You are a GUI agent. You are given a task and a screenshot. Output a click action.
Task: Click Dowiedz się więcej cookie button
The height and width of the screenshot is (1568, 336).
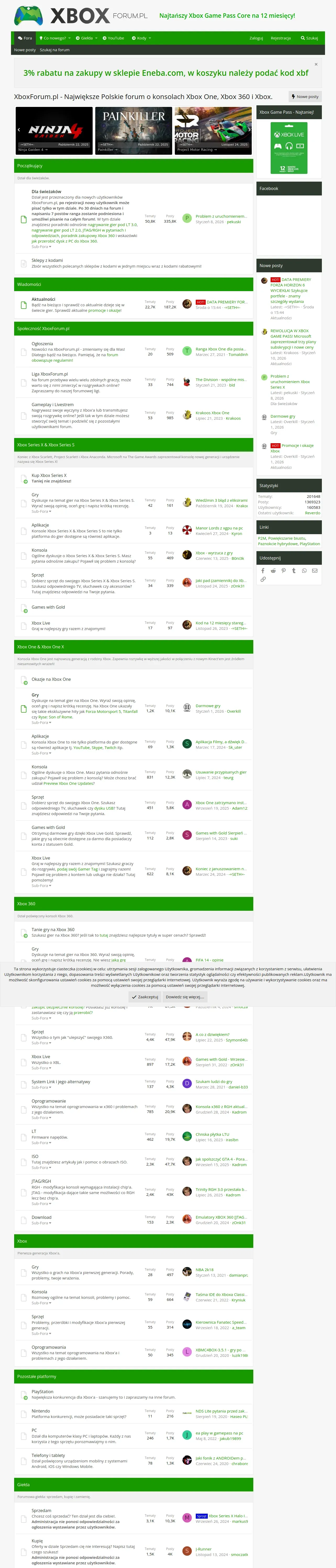[x=185, y=997]
